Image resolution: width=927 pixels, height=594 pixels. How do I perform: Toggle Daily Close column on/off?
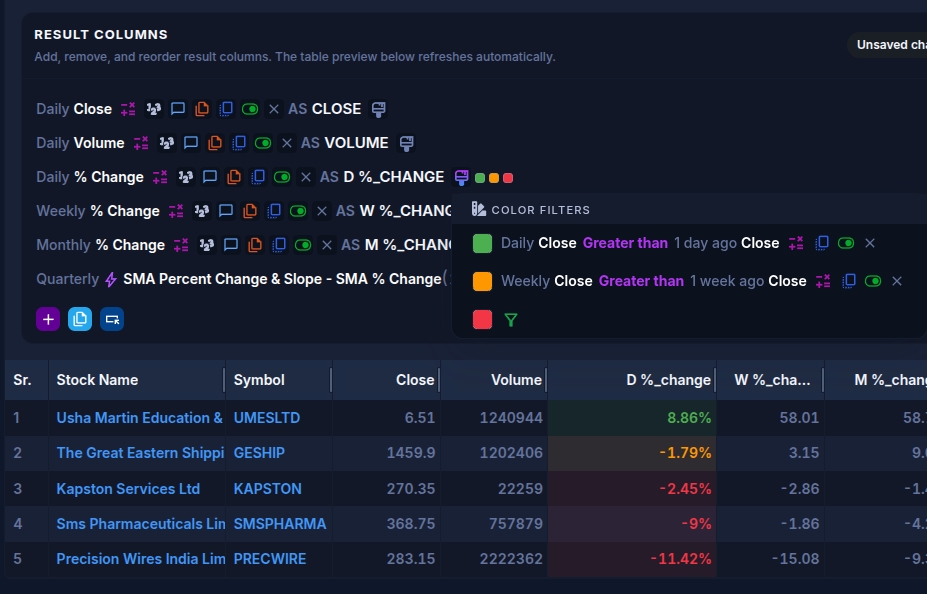tap(250, 109)
